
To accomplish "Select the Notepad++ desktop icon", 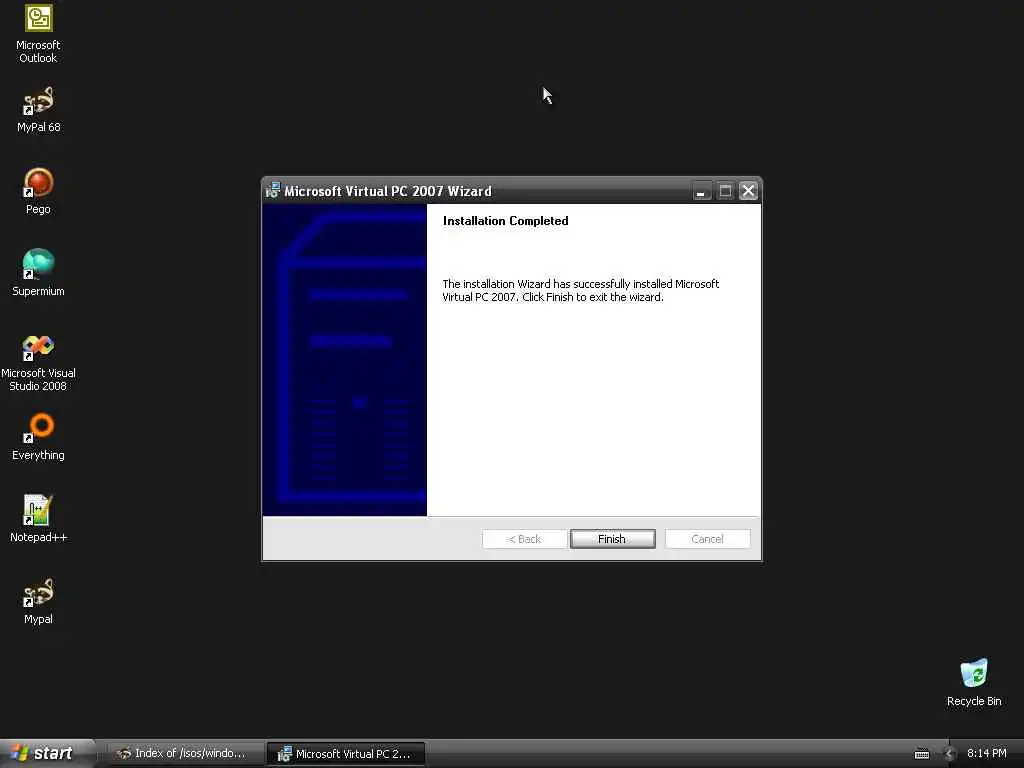I will [39, 519].
